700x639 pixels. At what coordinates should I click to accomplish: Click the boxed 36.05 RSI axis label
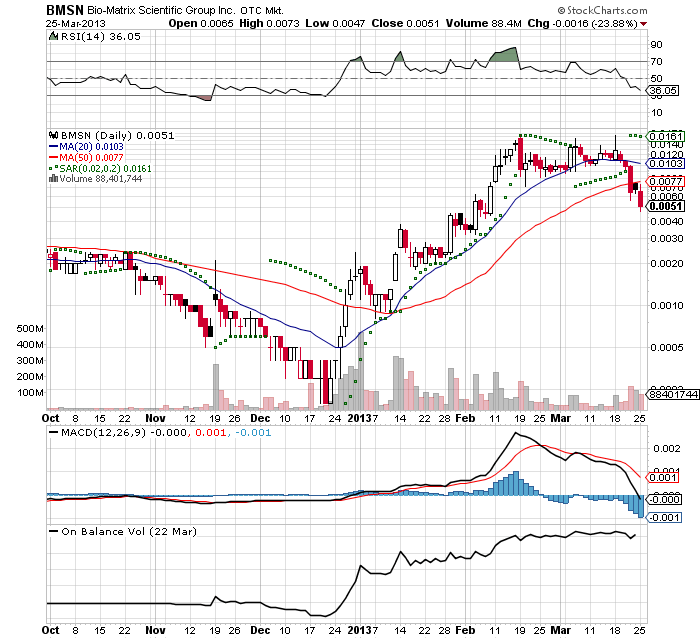click(663, 91)
